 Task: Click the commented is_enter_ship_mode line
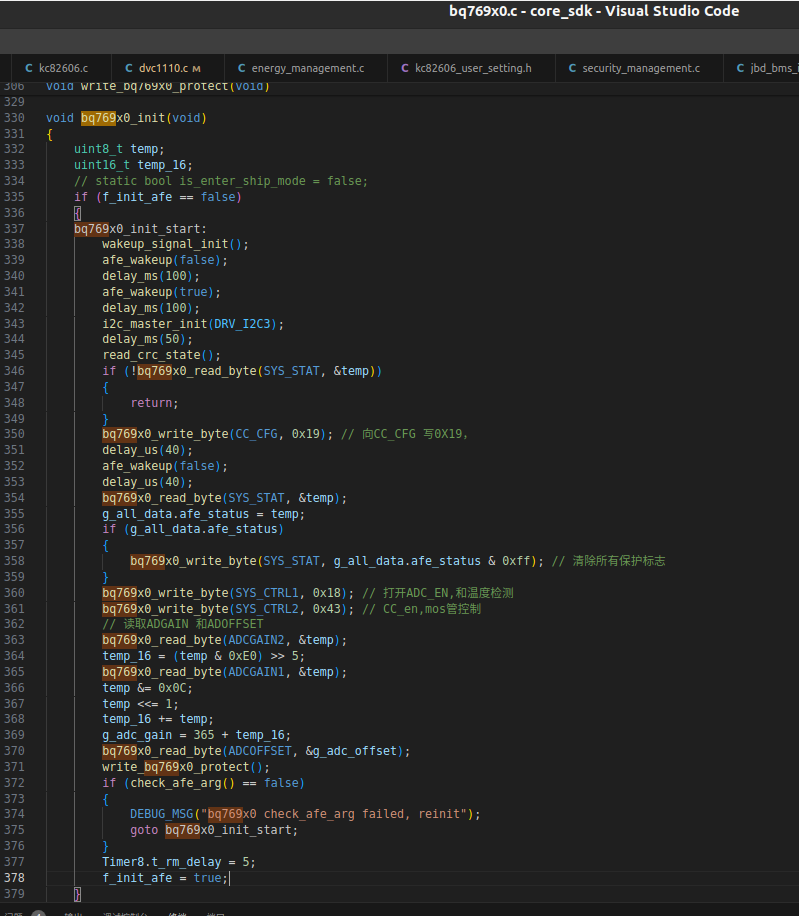pyautogui.click(x=220, y=181)
